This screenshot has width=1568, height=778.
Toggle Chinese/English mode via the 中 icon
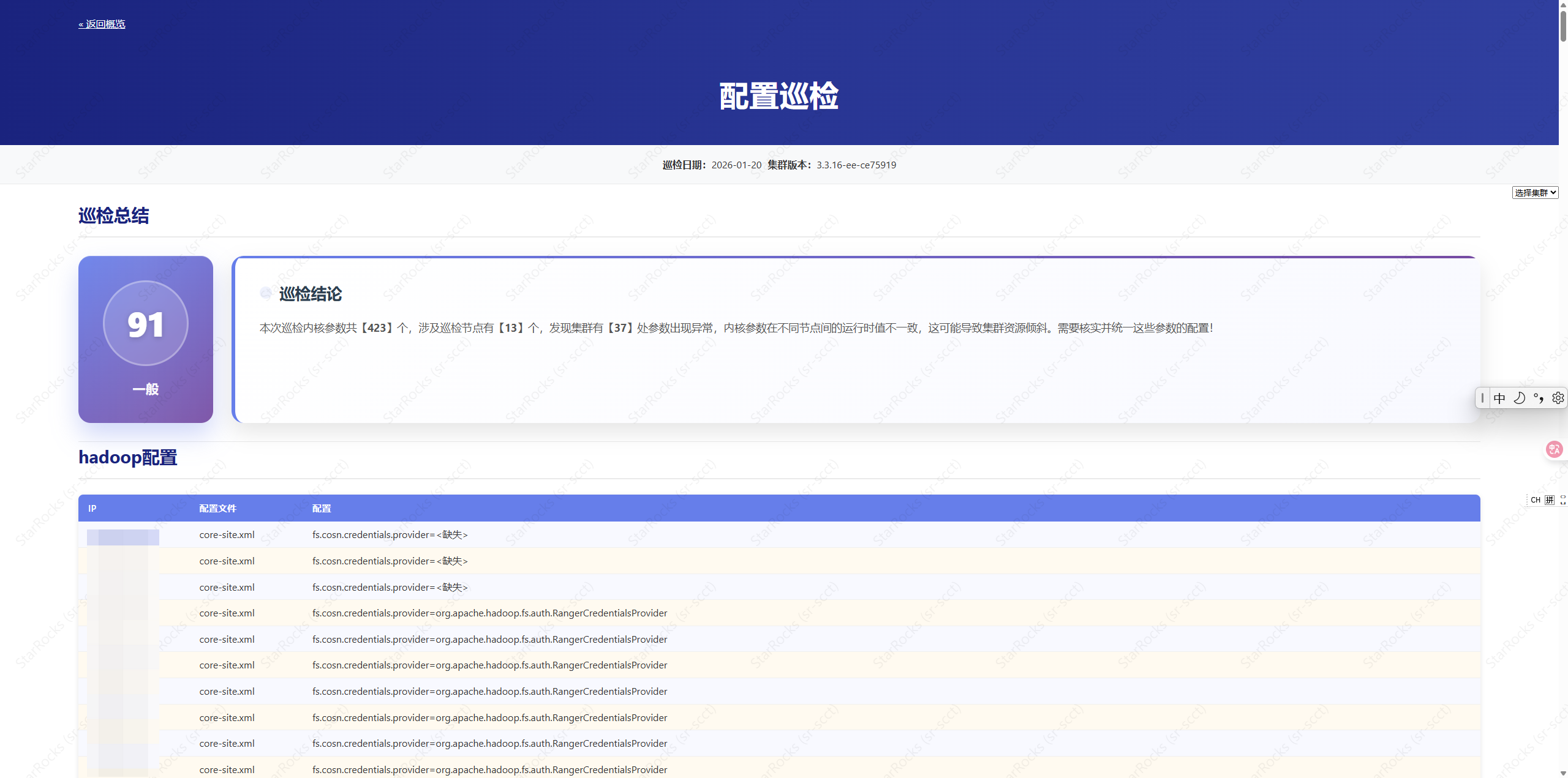click(x=1499, y=398)
